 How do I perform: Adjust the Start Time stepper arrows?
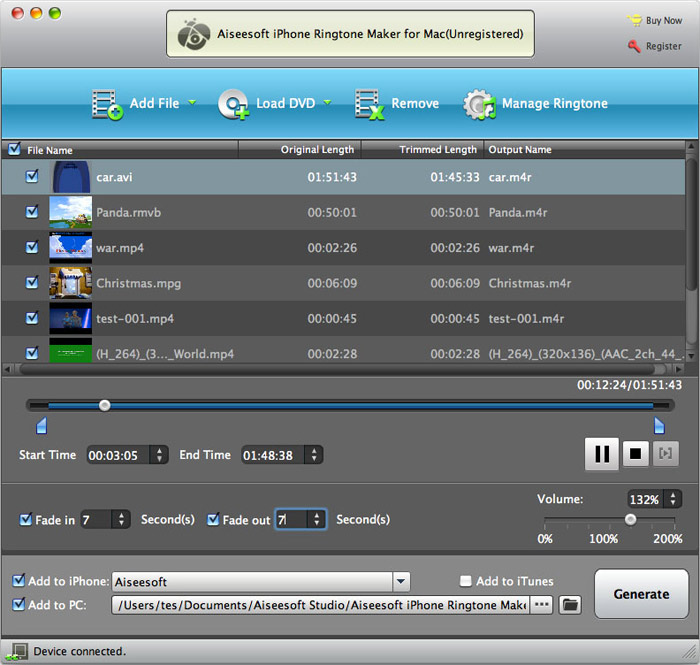pyautogui.click(x=159, y=455)
